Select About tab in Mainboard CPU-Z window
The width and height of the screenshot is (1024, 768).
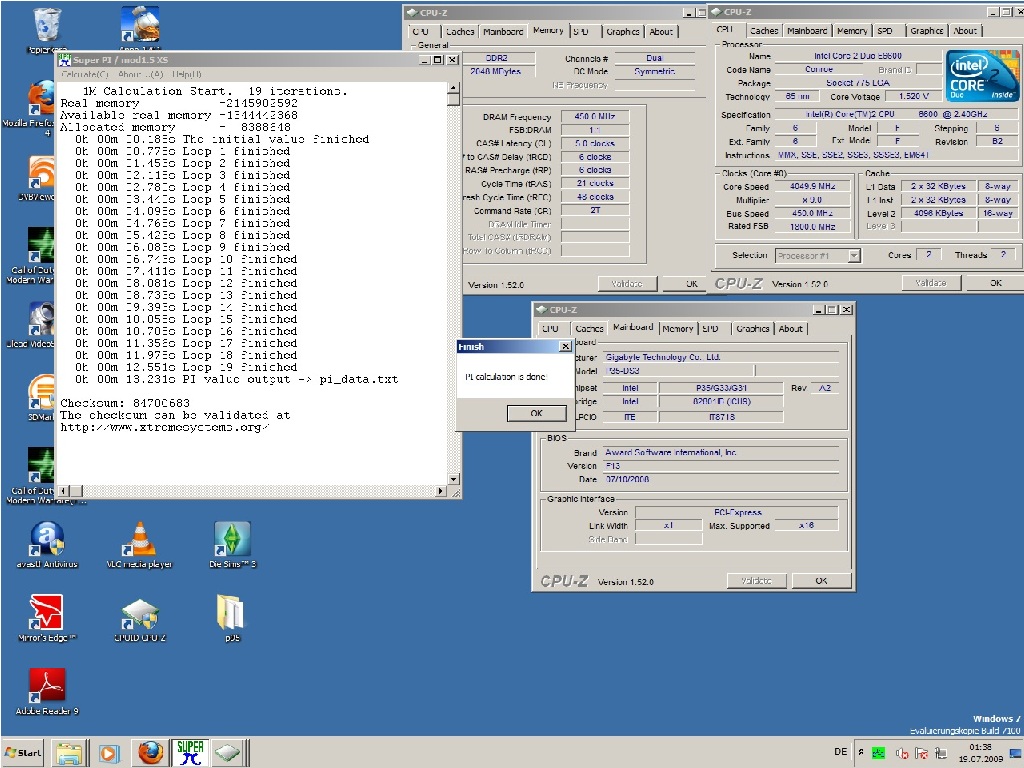pyautogui.click(x=791, y=328)
